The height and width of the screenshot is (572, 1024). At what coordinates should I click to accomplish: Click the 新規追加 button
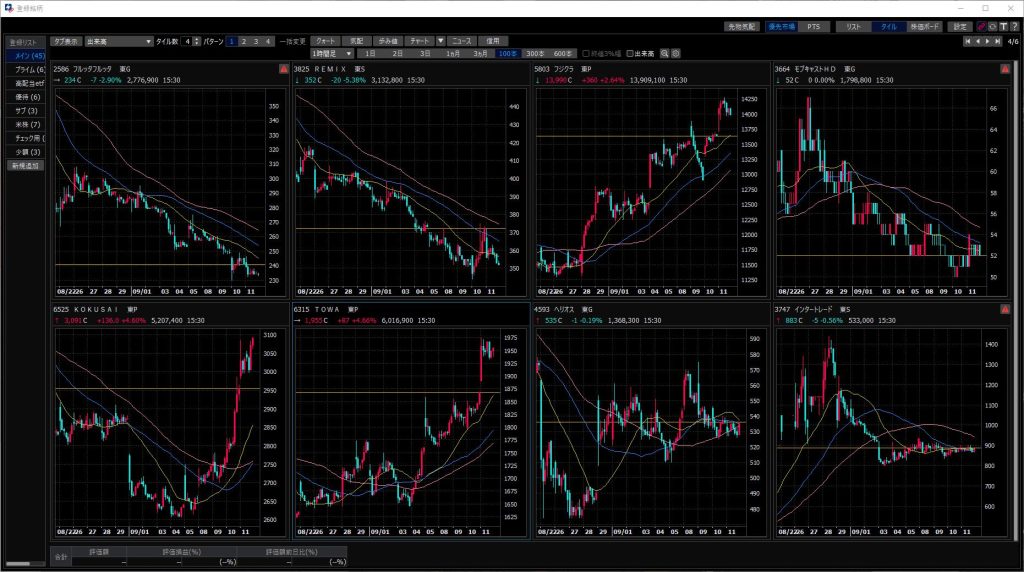[25, 165]
